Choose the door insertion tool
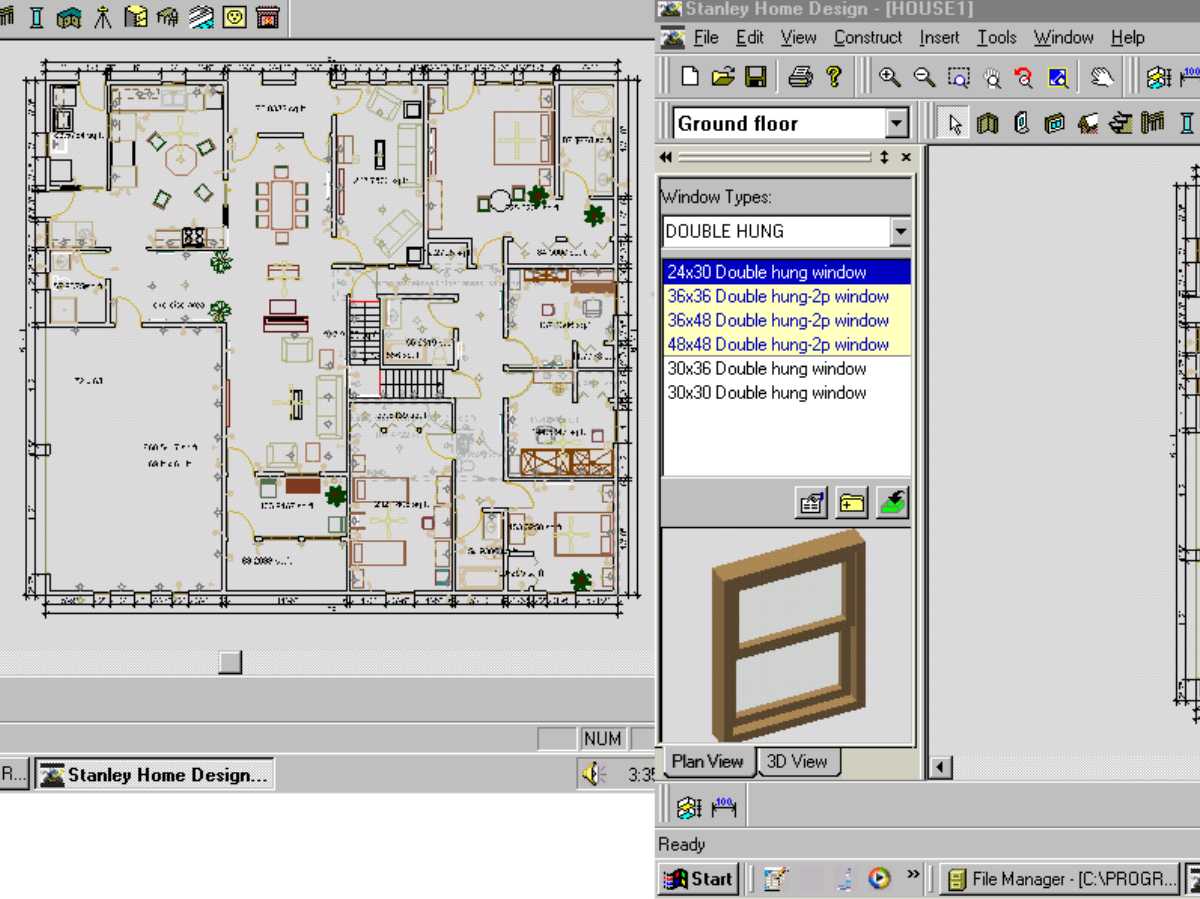 coord(1021,123)
